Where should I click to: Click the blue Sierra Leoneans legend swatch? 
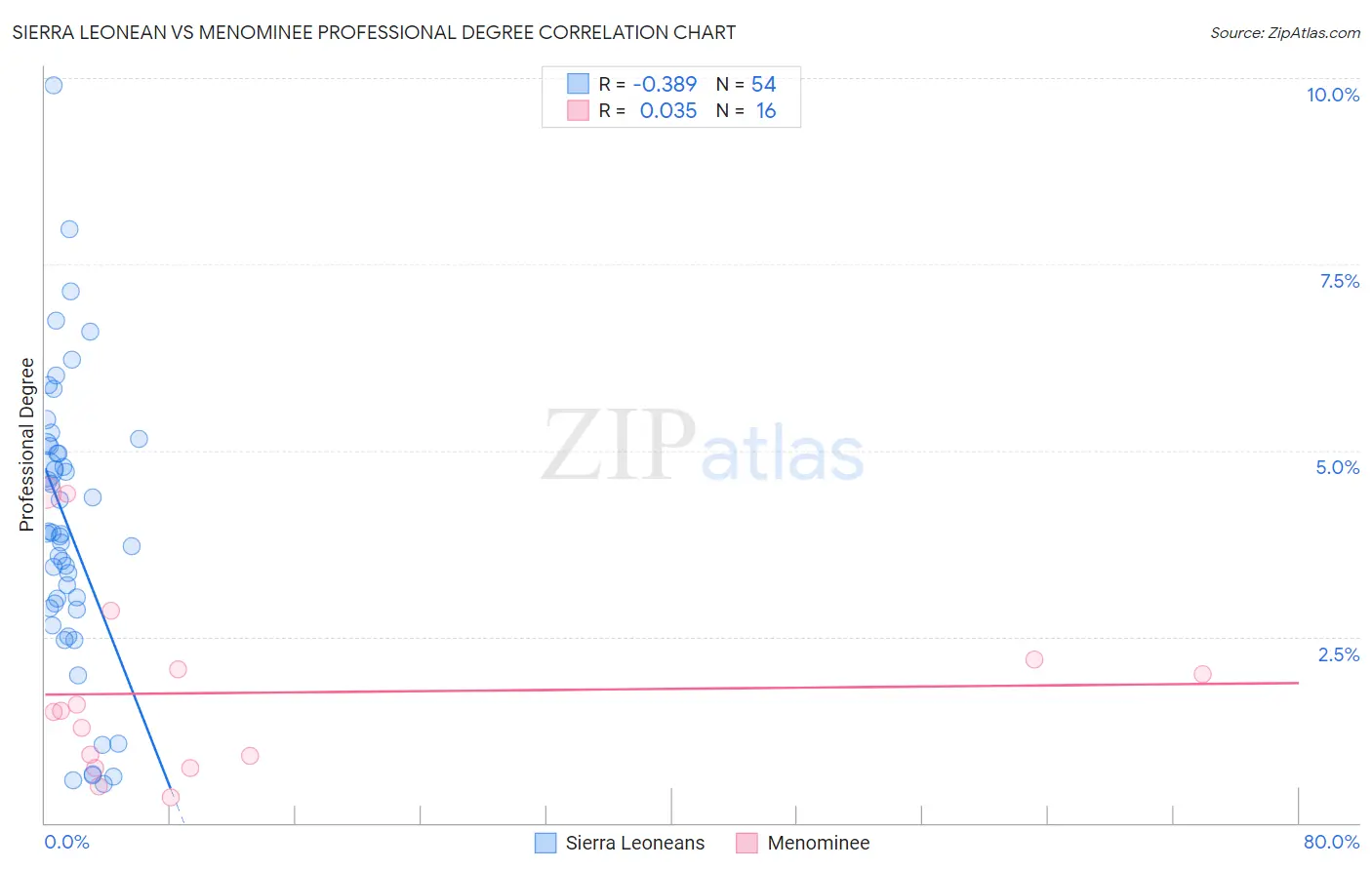coord(545,843)
